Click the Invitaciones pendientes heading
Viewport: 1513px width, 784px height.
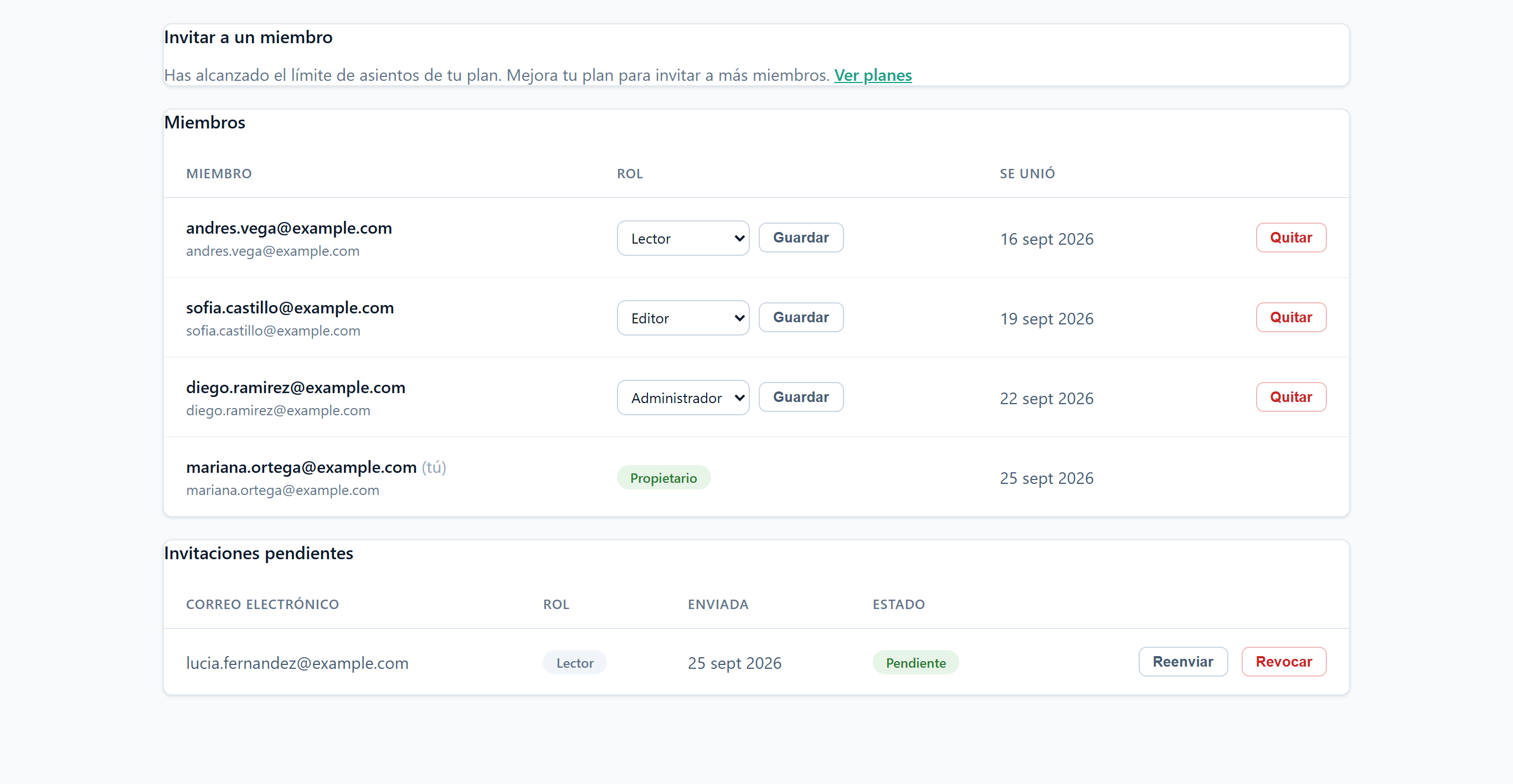click(x=259, y=553)
